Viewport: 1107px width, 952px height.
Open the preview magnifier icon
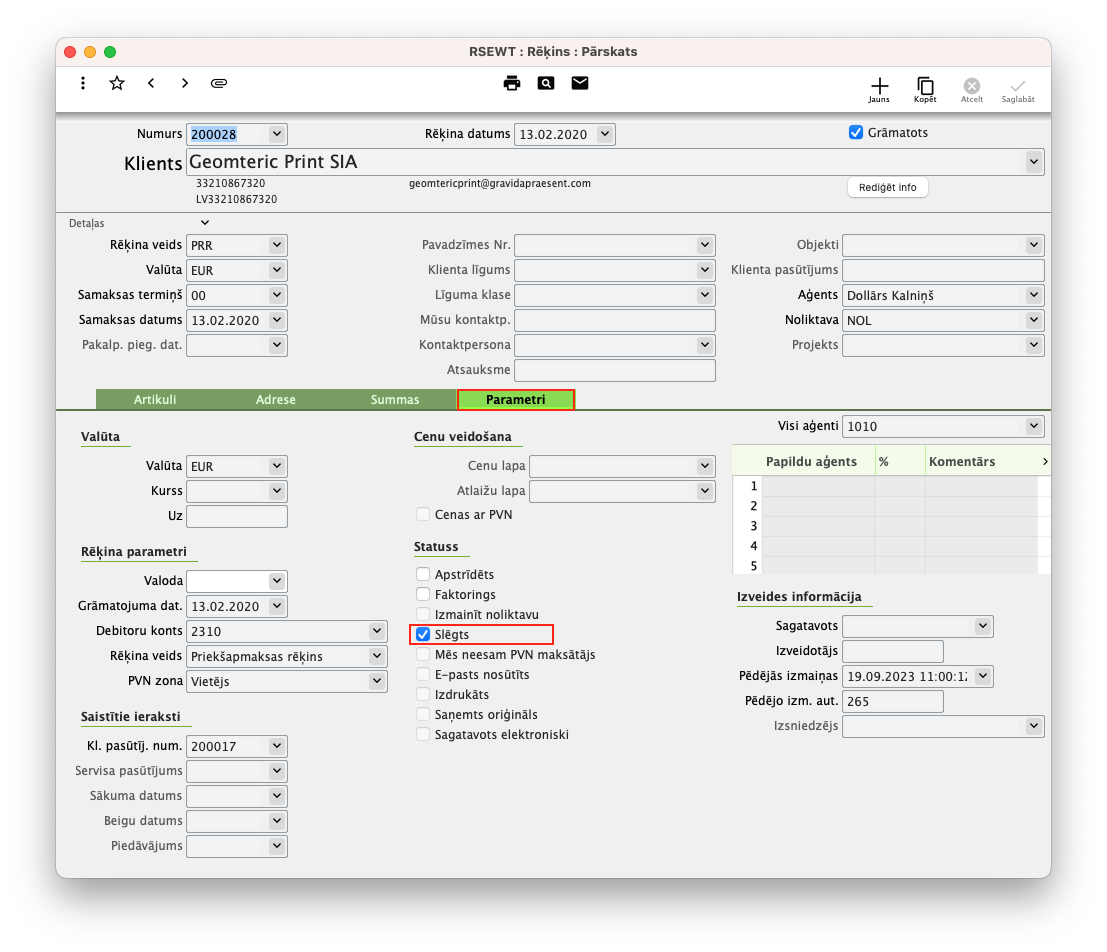click(545, 83)
